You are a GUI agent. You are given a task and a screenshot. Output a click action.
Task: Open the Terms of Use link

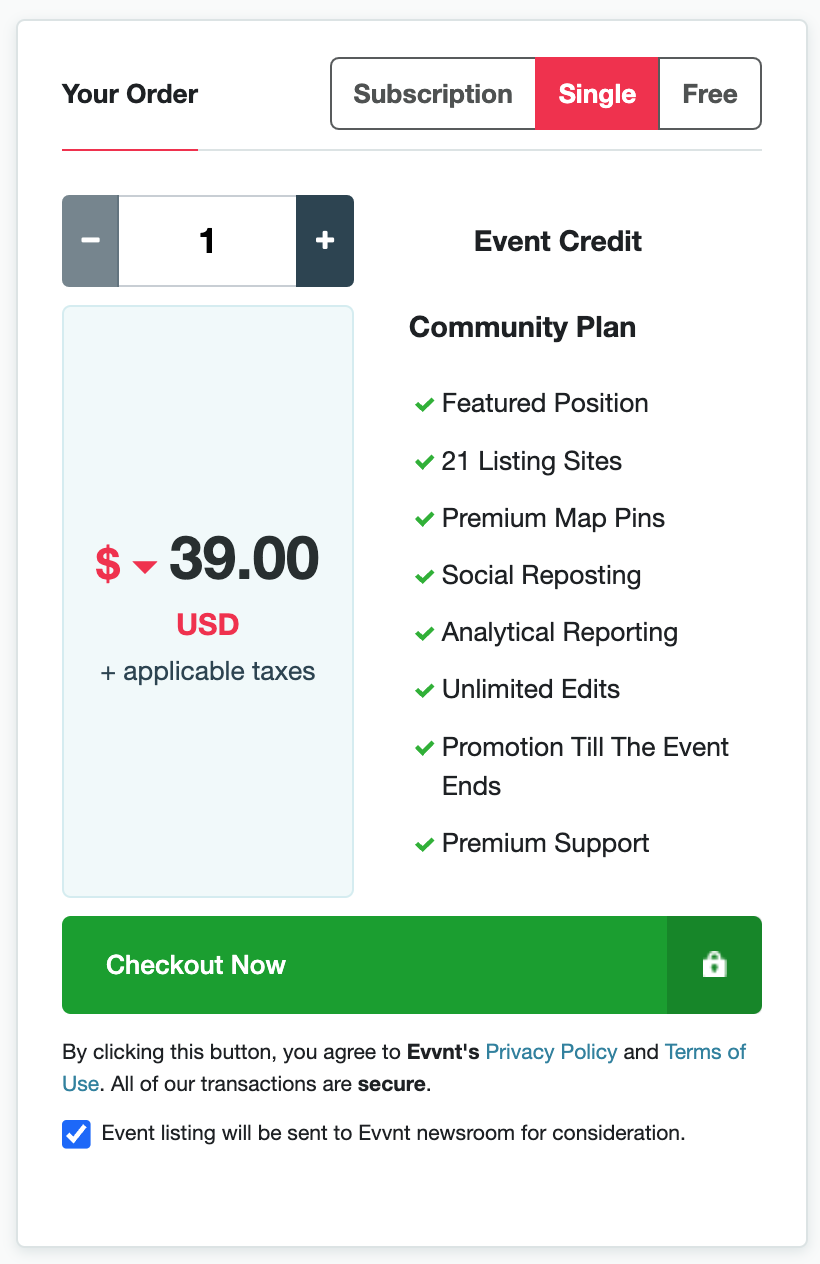404,1068
